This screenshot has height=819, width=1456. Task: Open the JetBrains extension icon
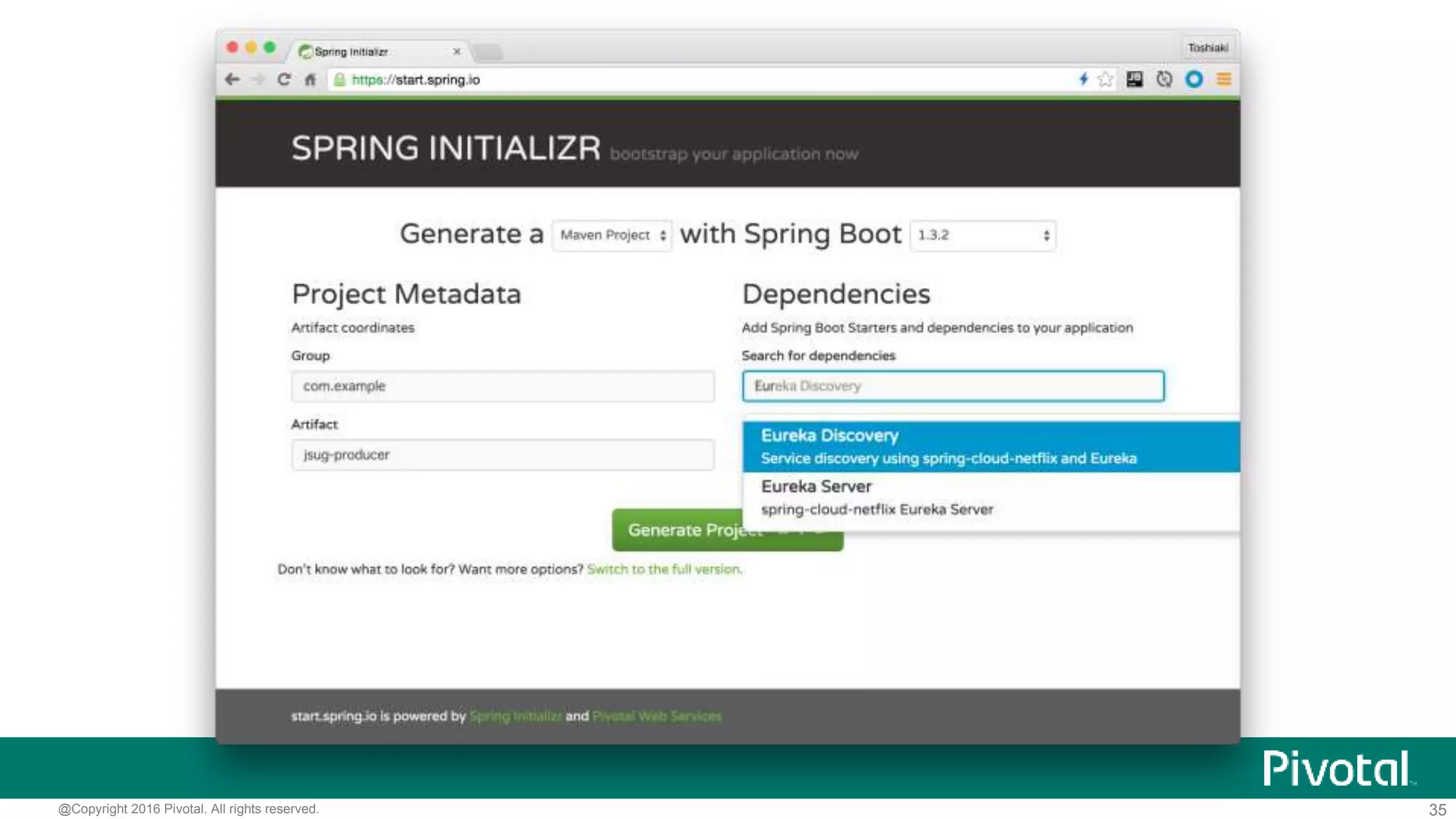pyautogui.click(x=1134, y=80)
